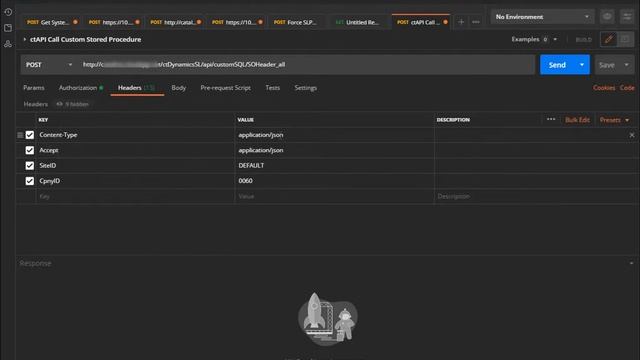640x360 pixels.
Task: Open the headers column options ellipsis
Action: [x=551, y=119]
